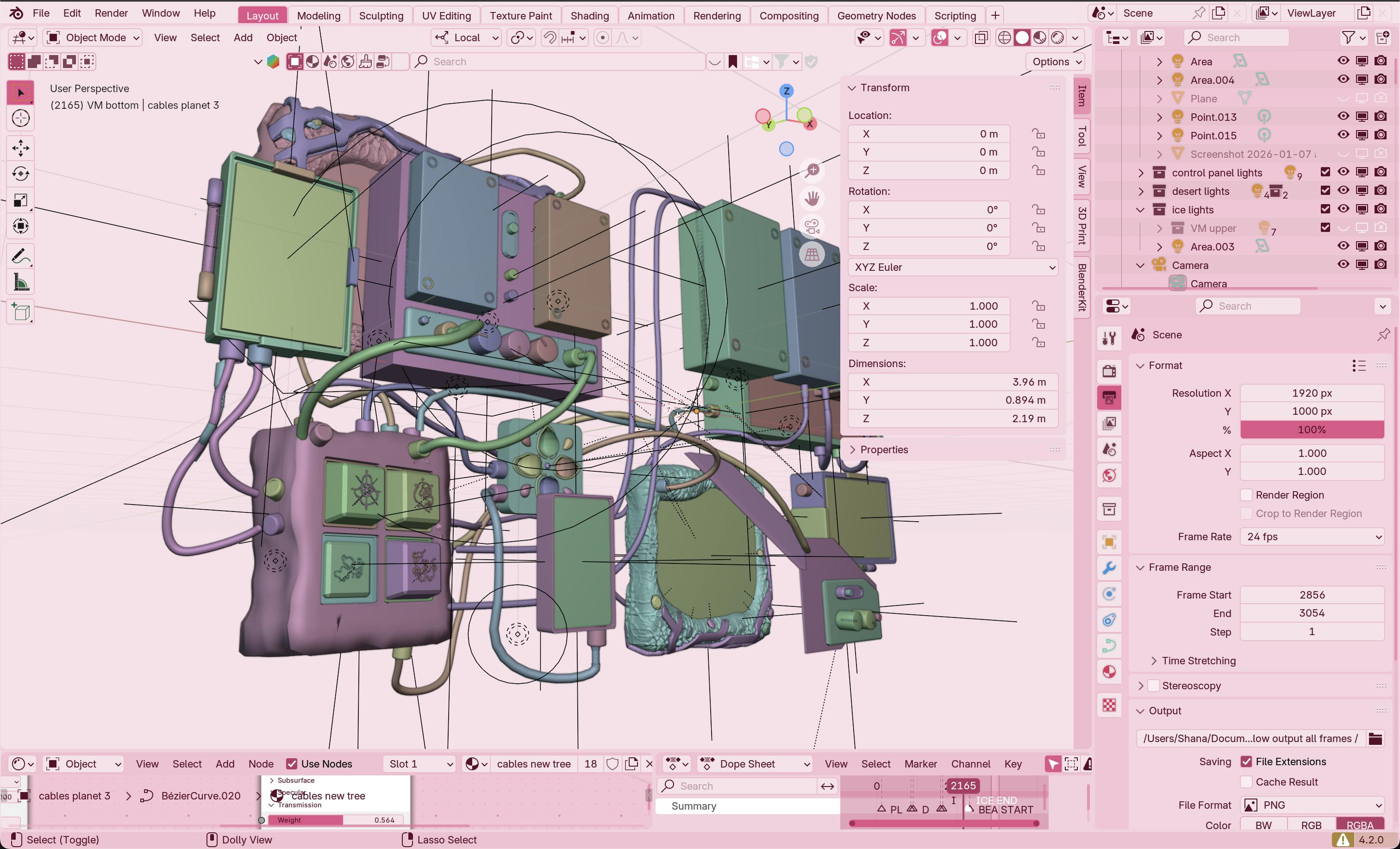Select RGB color output button
Screen dimensions: 1400x849
point(1312,824)
